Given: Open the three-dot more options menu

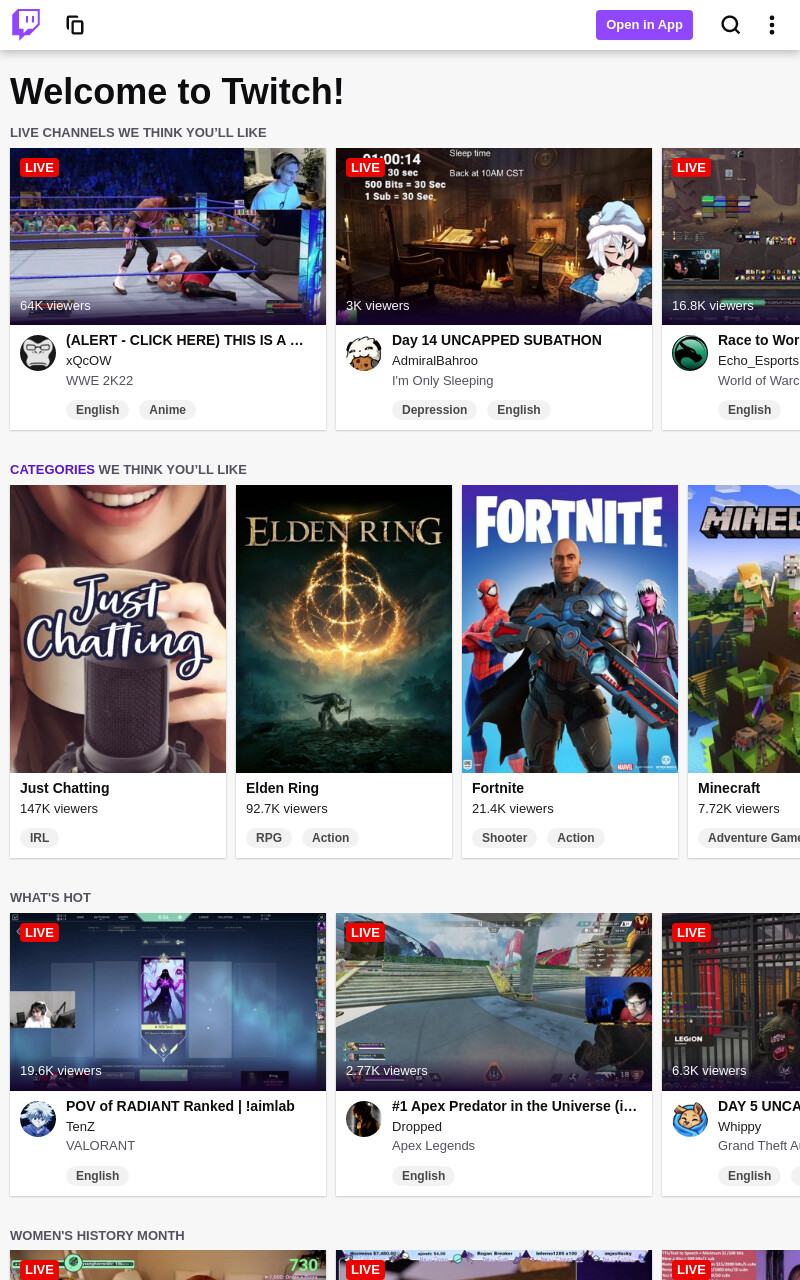Looking at the screenshot, I should (771, 25).
